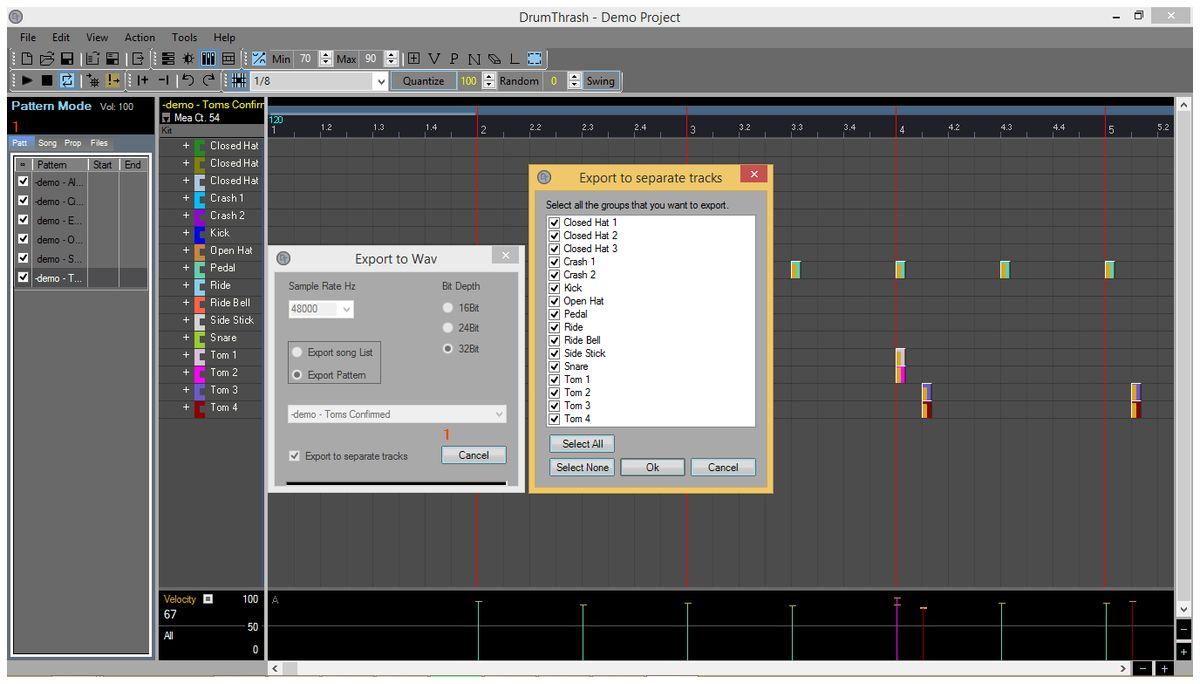Select the Eraser tool icon
Screen dimensions: 1200x684
pos(494,59)
